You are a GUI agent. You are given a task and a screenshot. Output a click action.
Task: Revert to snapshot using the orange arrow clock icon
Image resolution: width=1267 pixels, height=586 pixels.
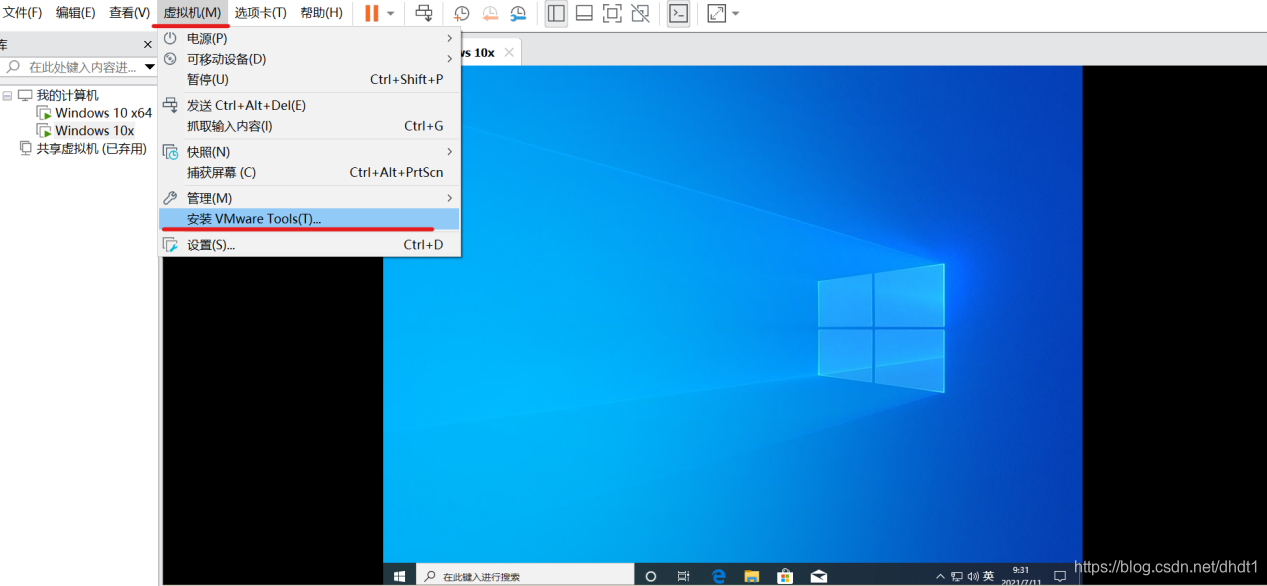coord(490,14)
